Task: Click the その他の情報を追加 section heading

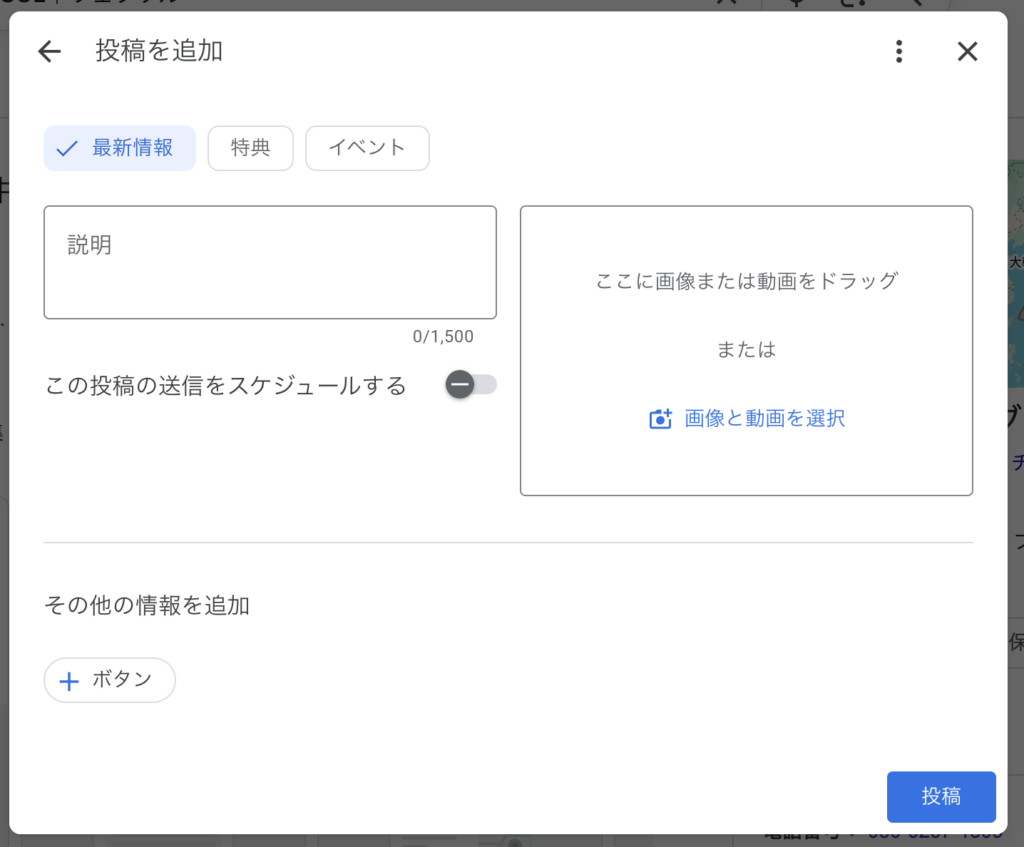Action: 147,605
